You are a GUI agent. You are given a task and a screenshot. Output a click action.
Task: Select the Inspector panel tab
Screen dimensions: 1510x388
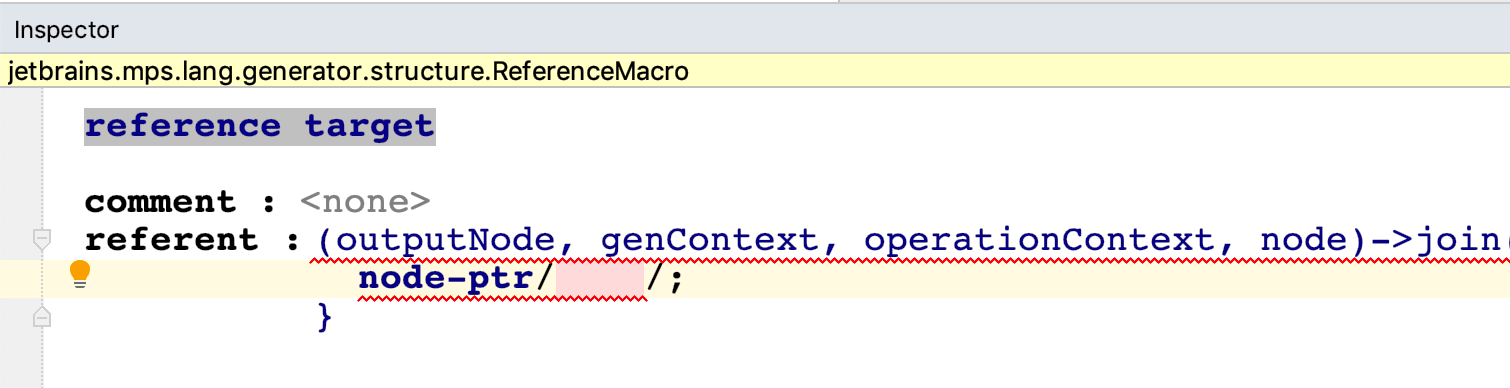[66, 30]
